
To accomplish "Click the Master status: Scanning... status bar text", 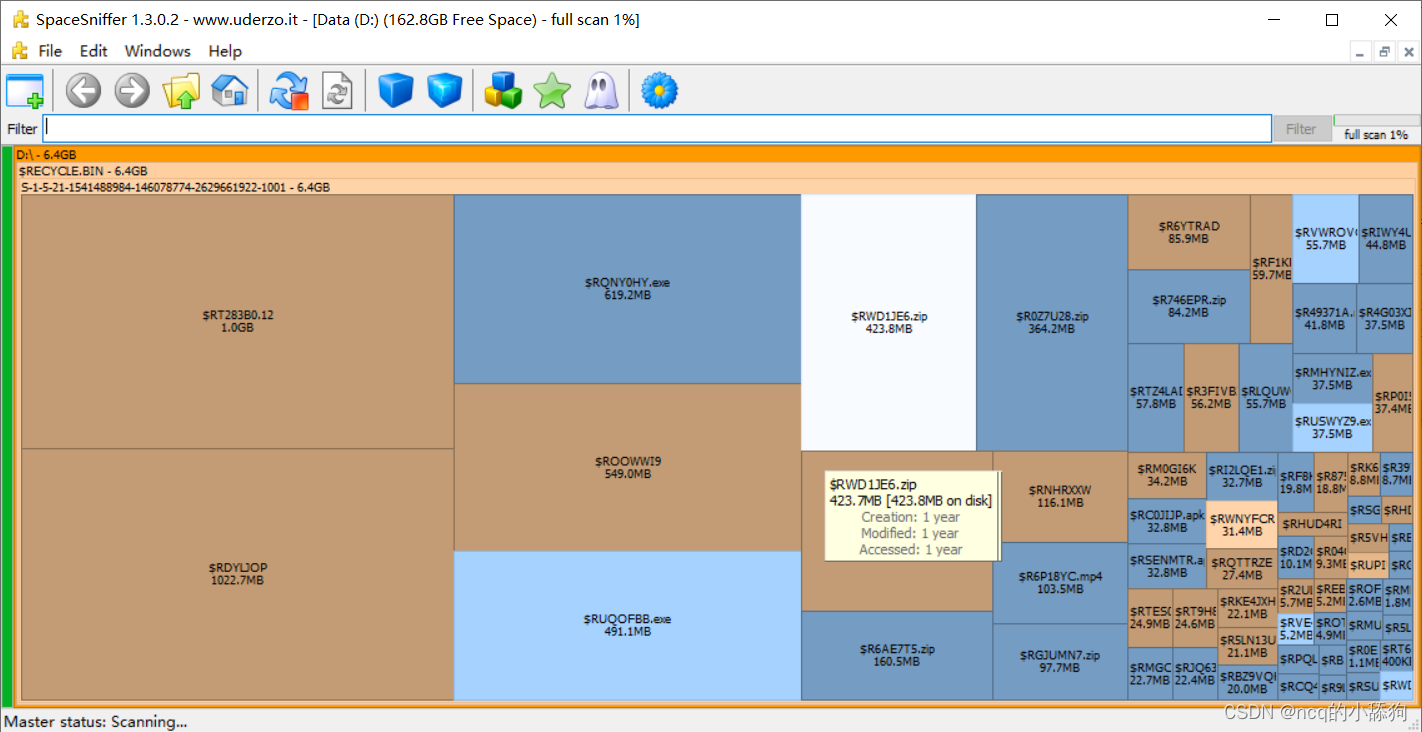I will 96,721.
